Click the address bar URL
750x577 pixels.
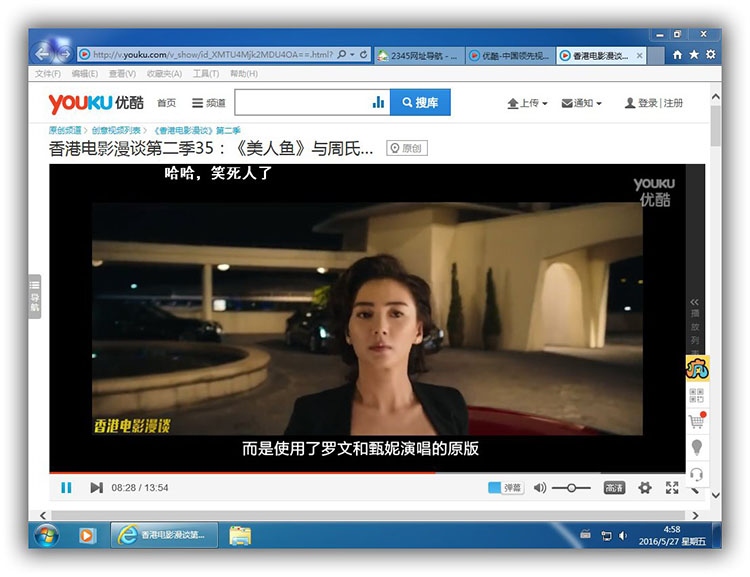(213, 55)
